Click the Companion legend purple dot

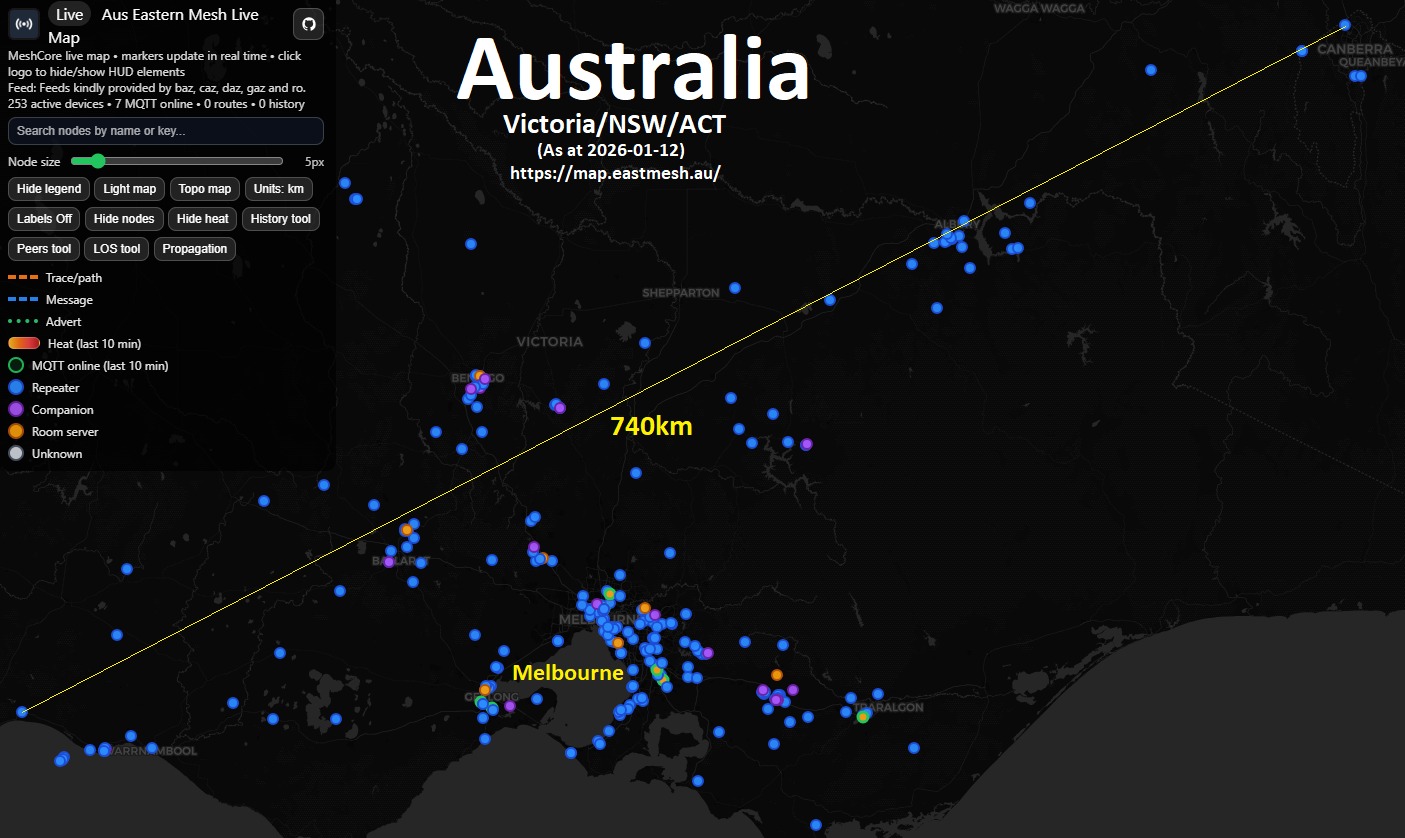16,410
